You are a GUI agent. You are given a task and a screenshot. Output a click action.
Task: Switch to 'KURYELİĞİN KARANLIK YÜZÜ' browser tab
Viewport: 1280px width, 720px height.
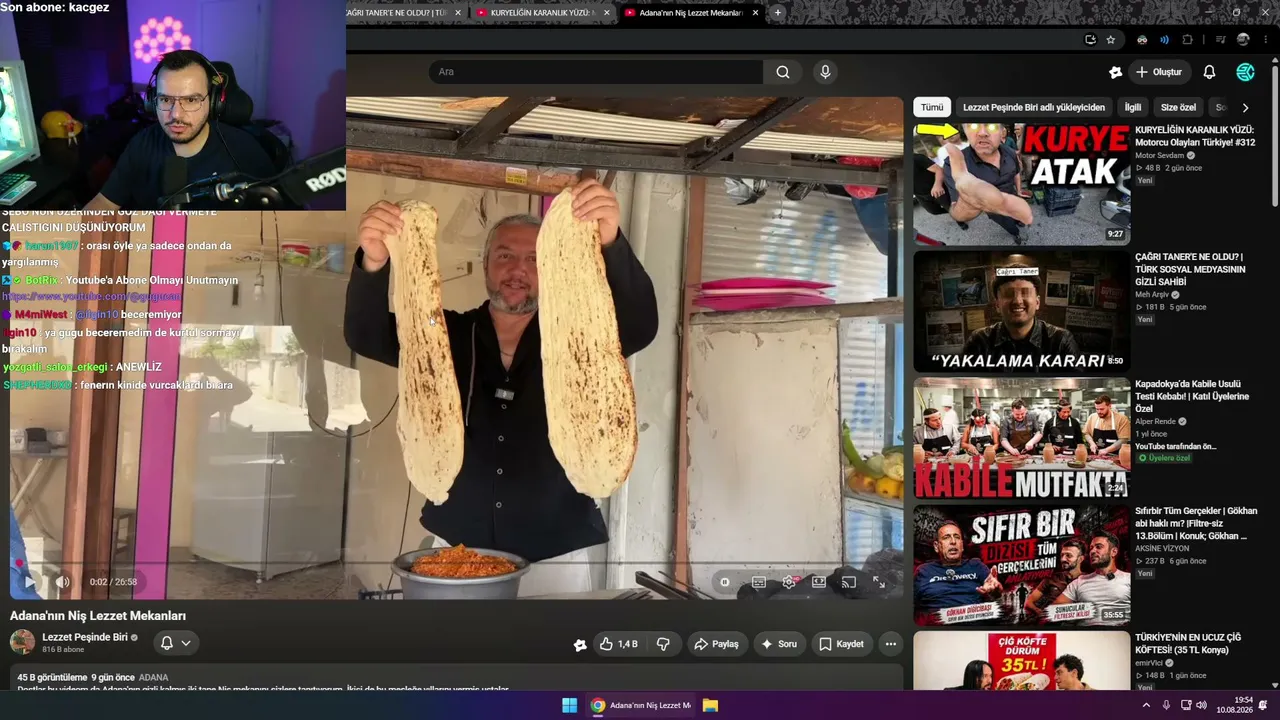point(542,13)
